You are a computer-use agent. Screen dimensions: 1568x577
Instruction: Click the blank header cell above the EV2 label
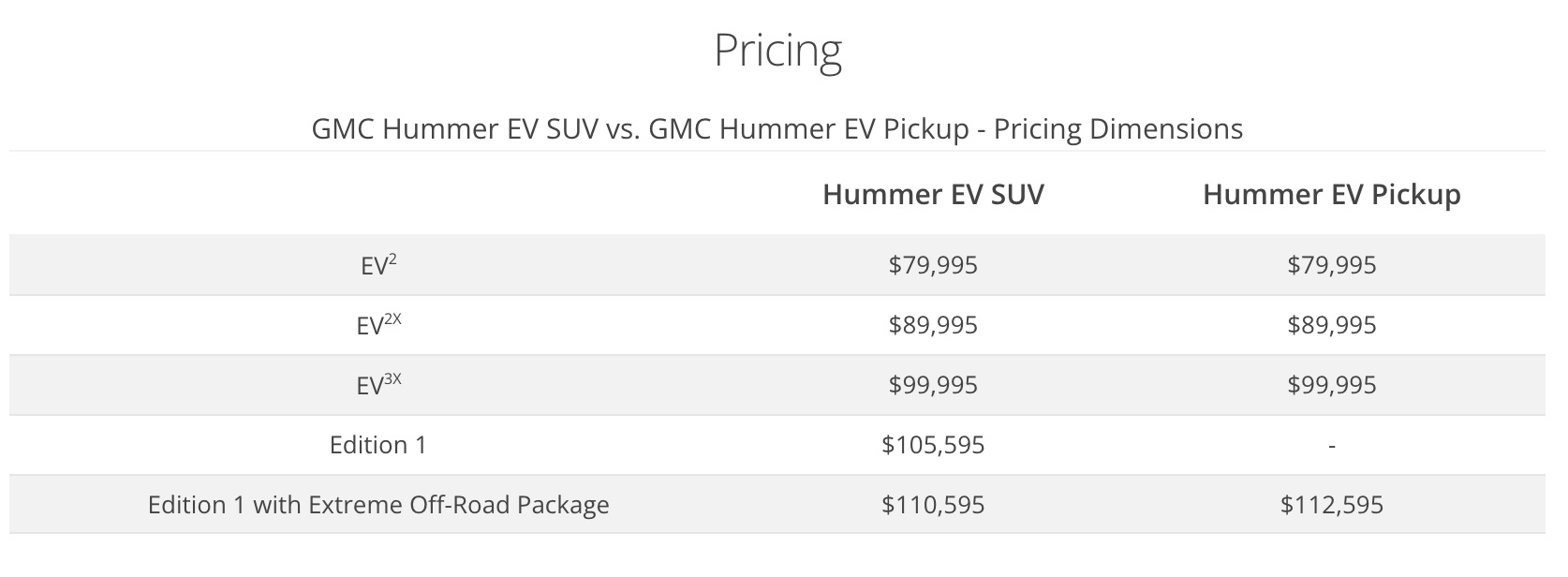[378, 194]
